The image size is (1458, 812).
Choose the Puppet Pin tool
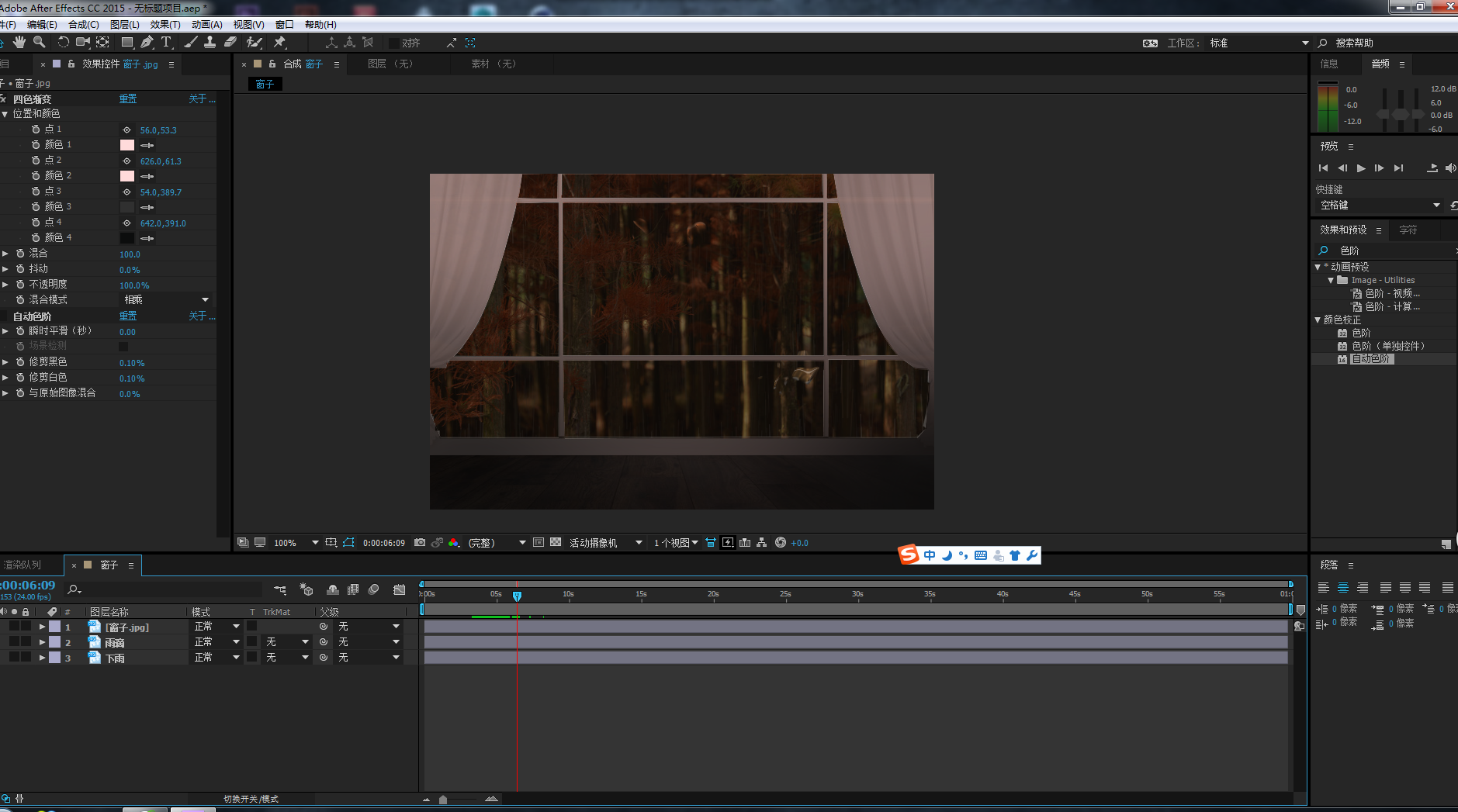[280, 43]
